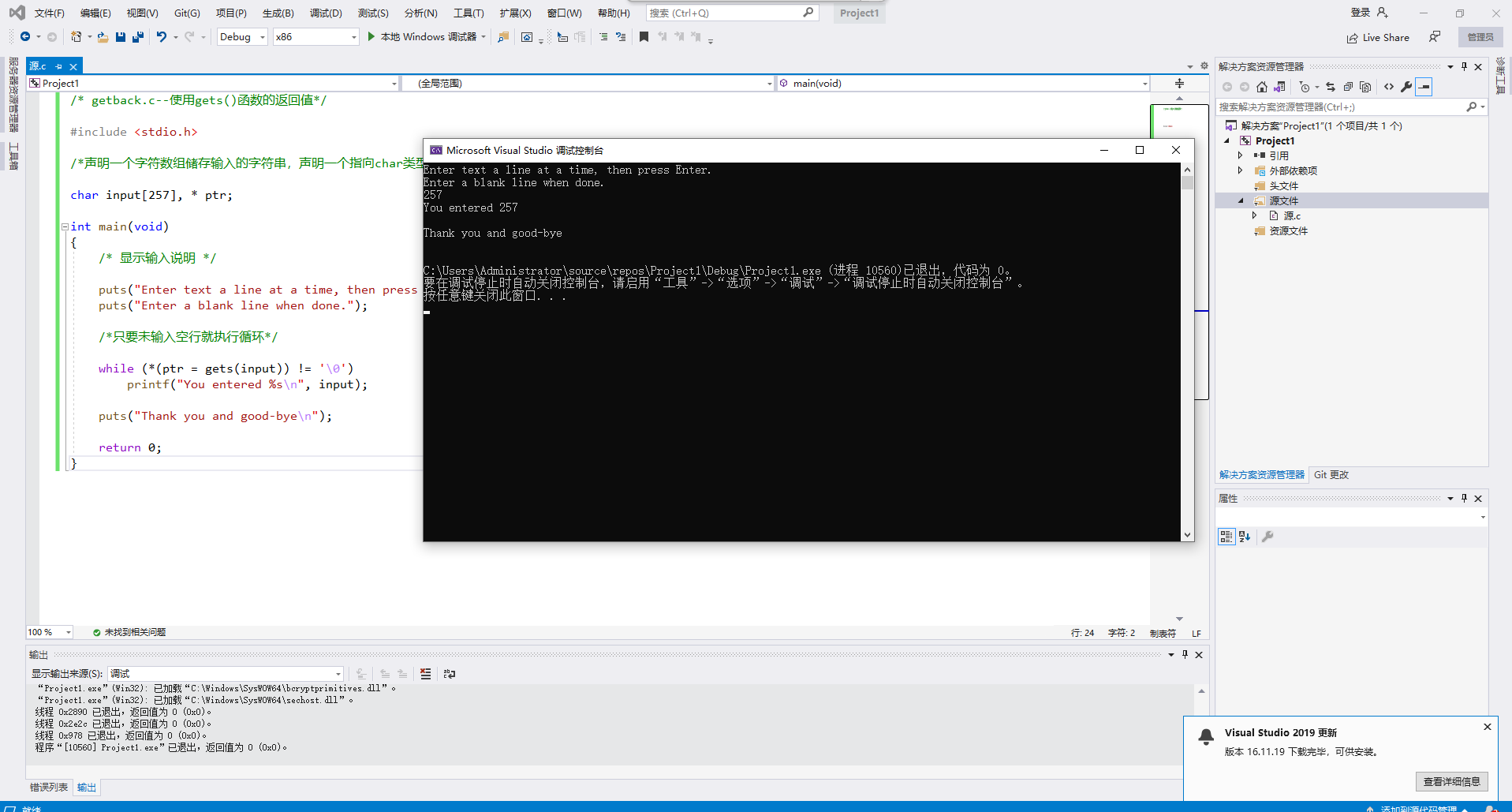Collapse the 源文件 folder node
The width and height of the screenshot is (1512, 812).
coord(1240,201)
